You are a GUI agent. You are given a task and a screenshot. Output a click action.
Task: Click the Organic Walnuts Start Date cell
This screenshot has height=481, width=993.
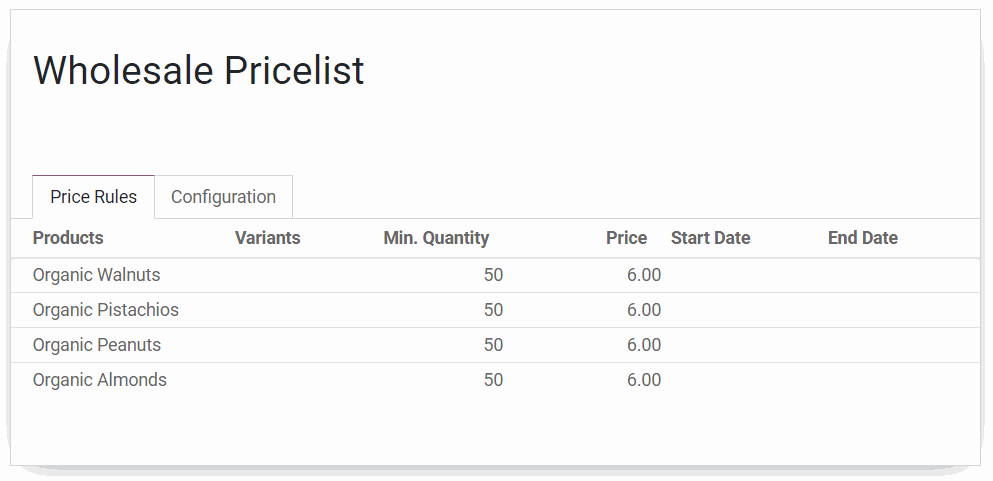(745, 275)
